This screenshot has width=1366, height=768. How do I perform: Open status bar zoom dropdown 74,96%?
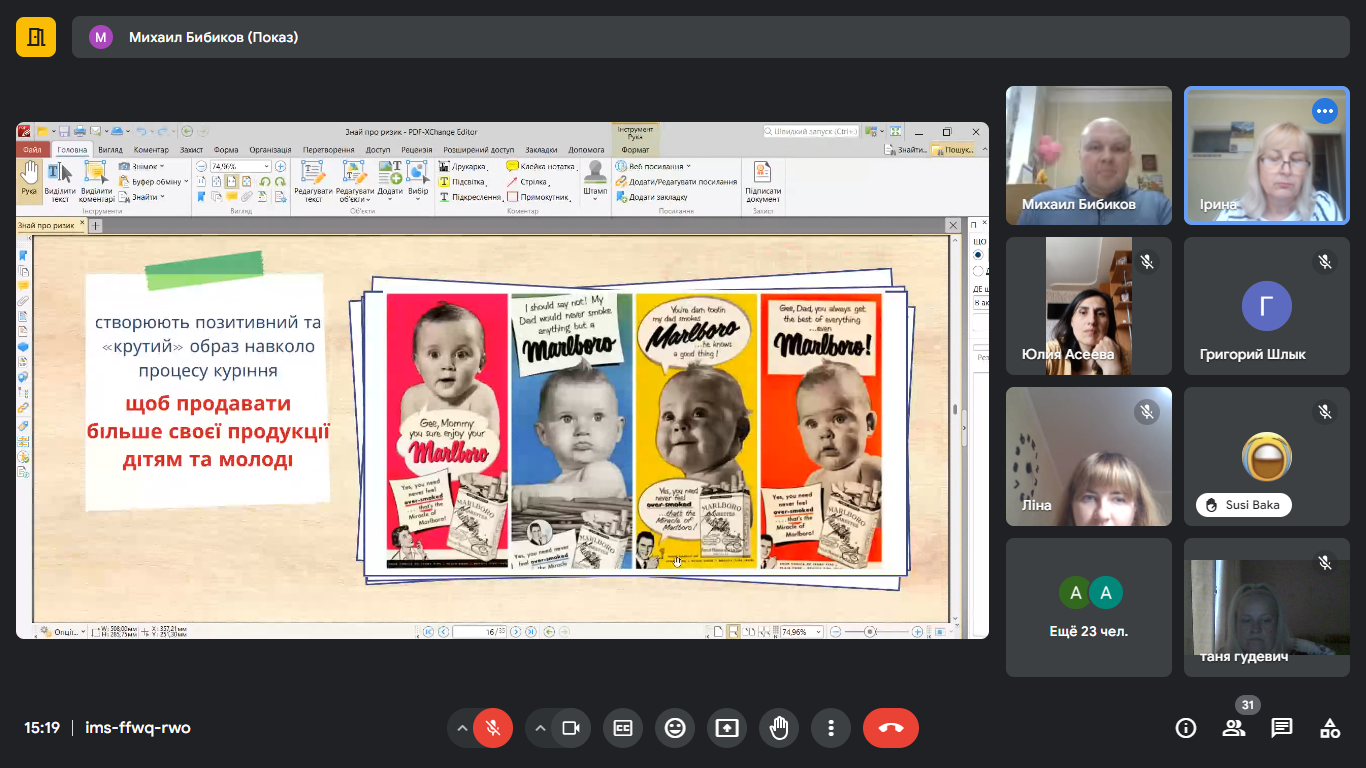[818, 632]
